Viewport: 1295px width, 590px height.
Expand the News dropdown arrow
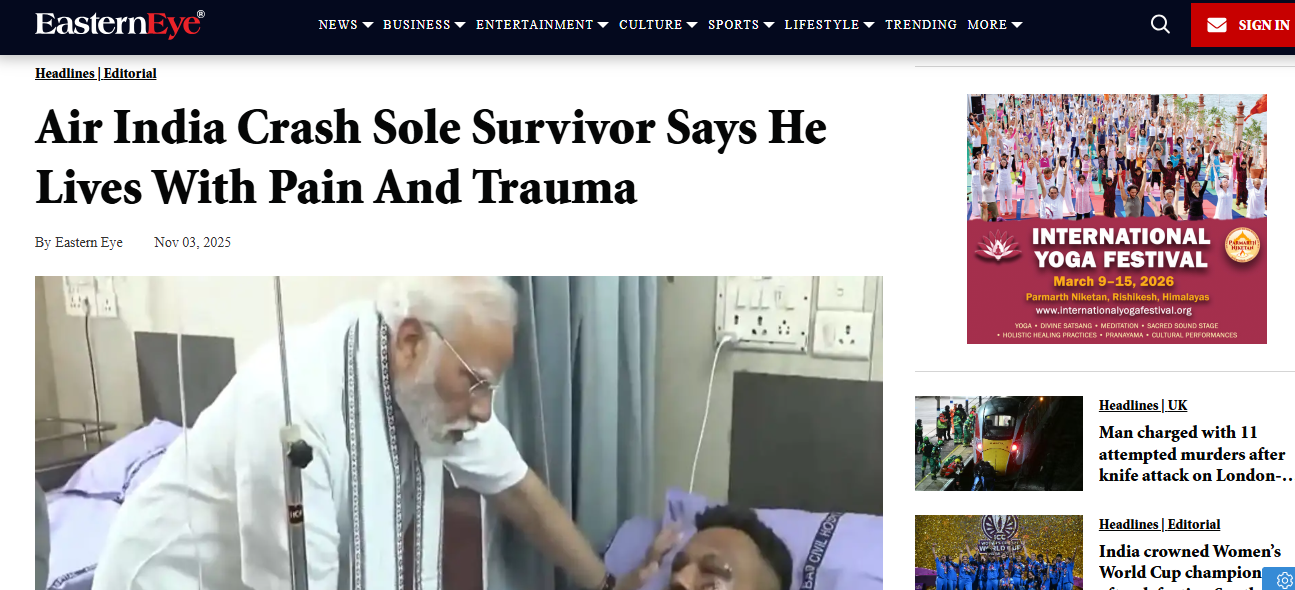(x=368, y=25)
